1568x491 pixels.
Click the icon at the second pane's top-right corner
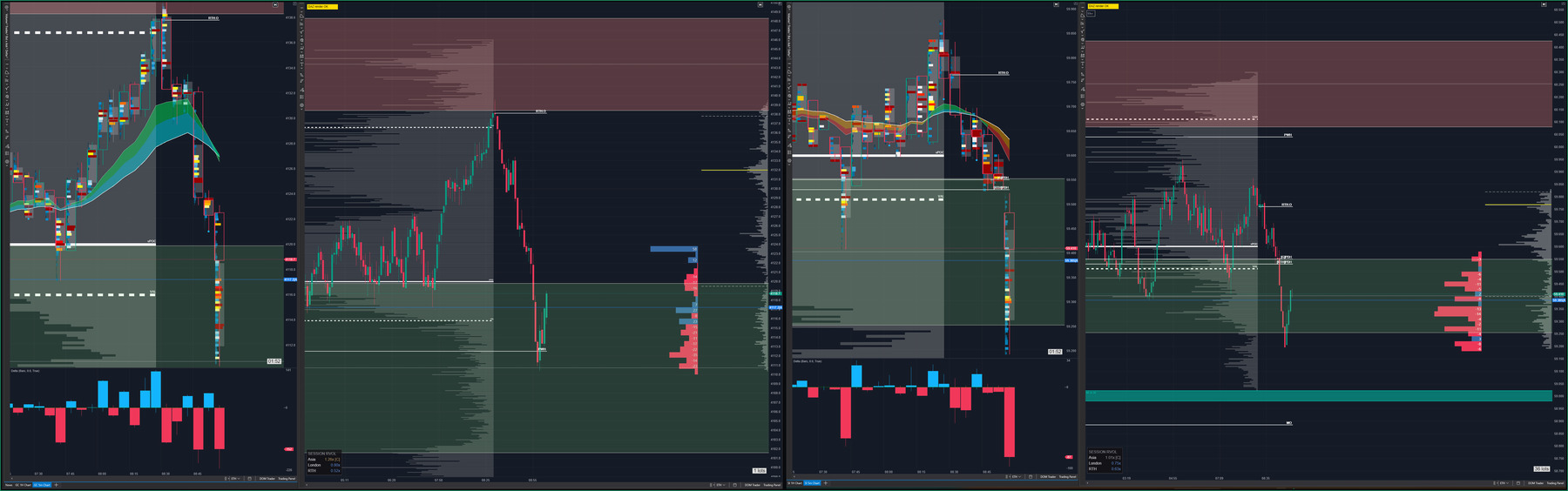[x=760, y=4]
